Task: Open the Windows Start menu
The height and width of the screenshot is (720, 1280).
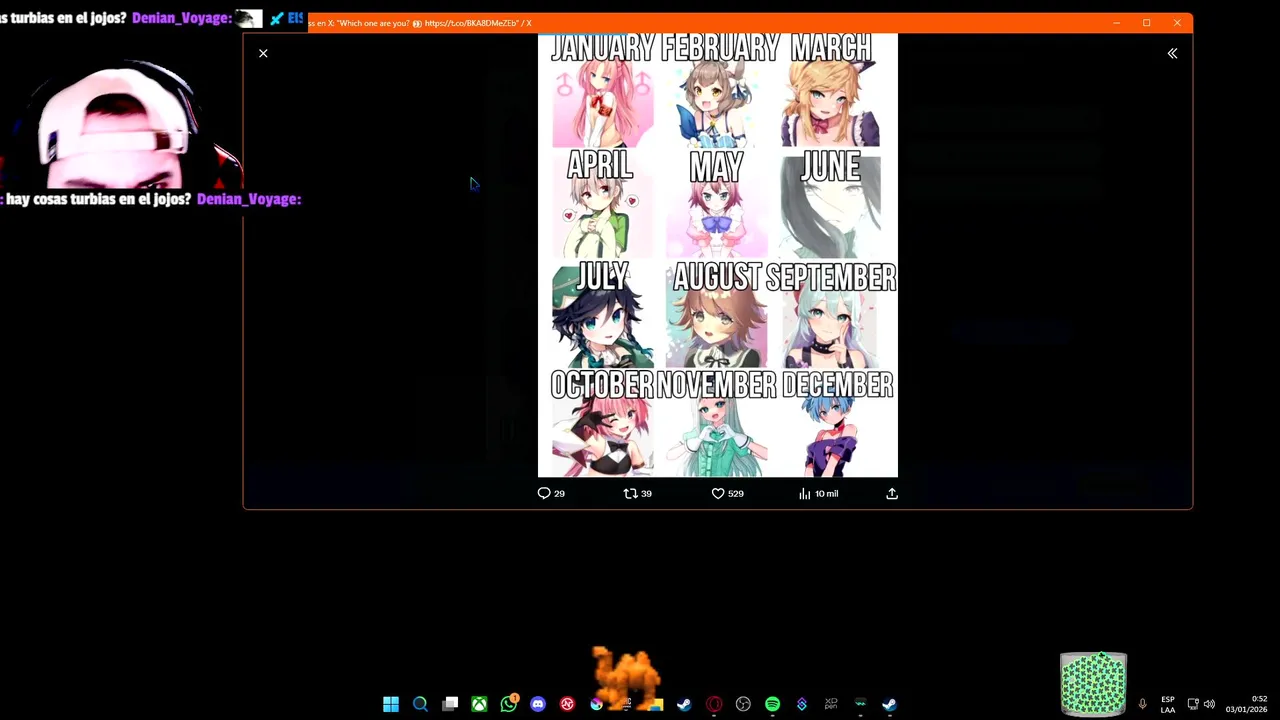Action: pyautogui.click(x=391, y=704)
